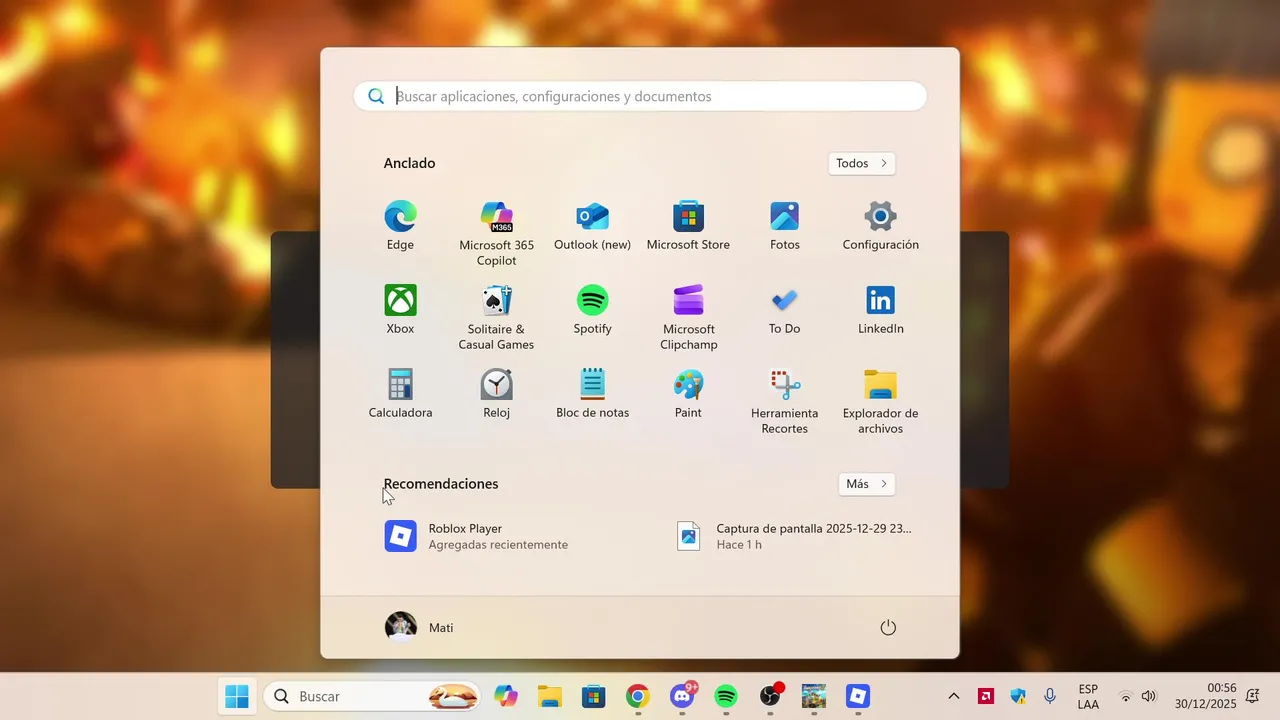This screenshot has width=1280, height=720.
Task: Open OBS Studio taskbar icon
Action: pyautogui.click(x=770, y=696)
